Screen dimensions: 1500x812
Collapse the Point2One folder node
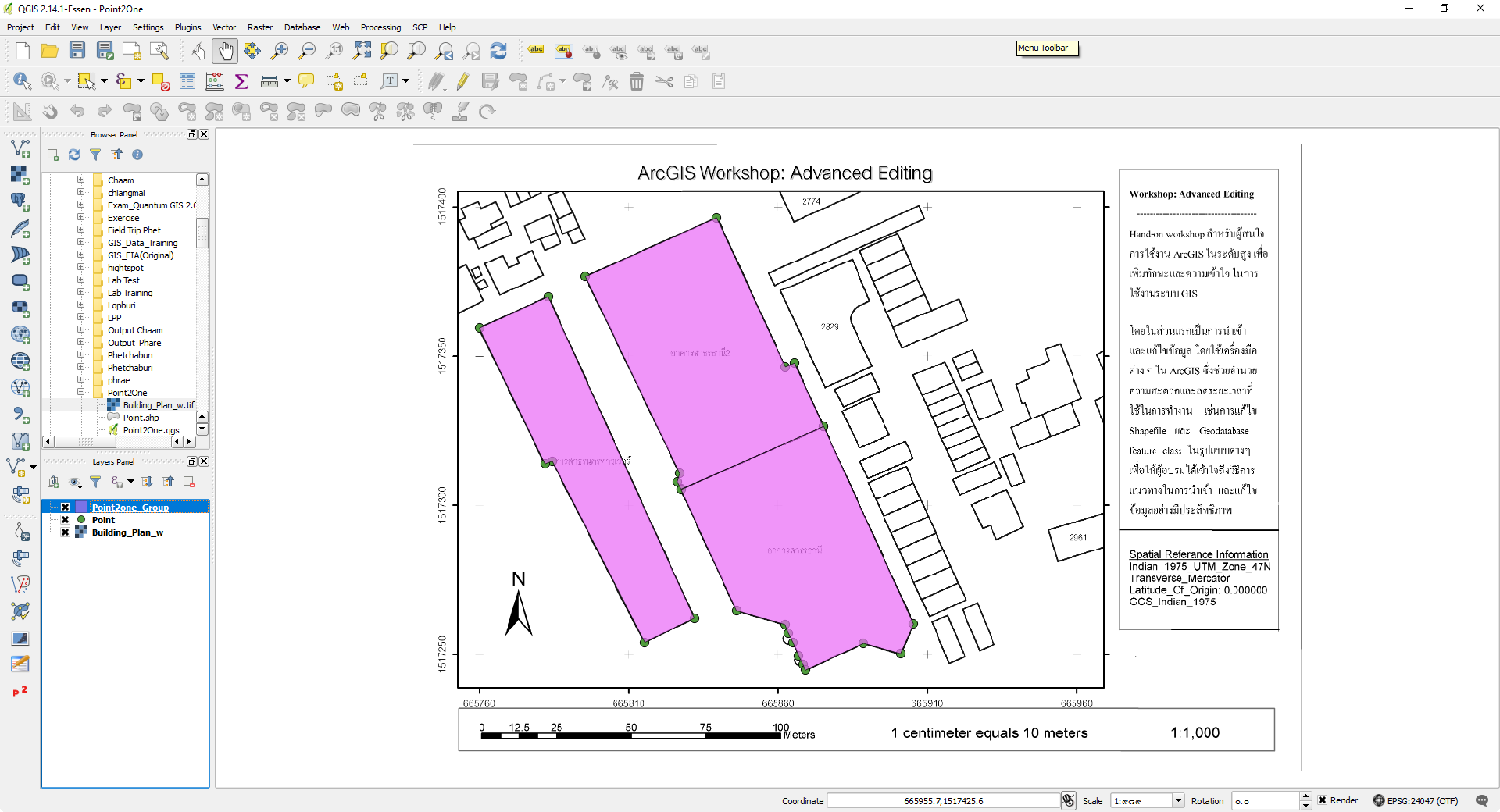pyautogui.click(x=80, y=392)
